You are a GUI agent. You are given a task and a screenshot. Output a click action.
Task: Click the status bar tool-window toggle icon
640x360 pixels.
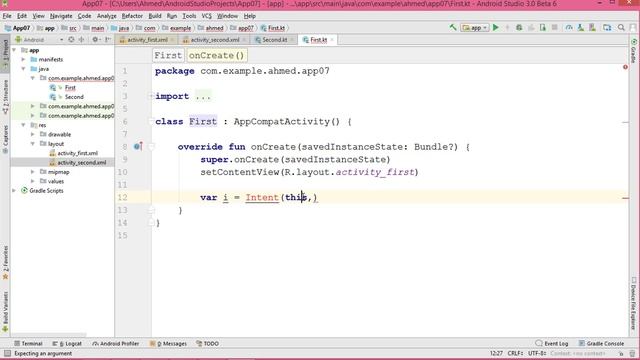coord(7,353)
